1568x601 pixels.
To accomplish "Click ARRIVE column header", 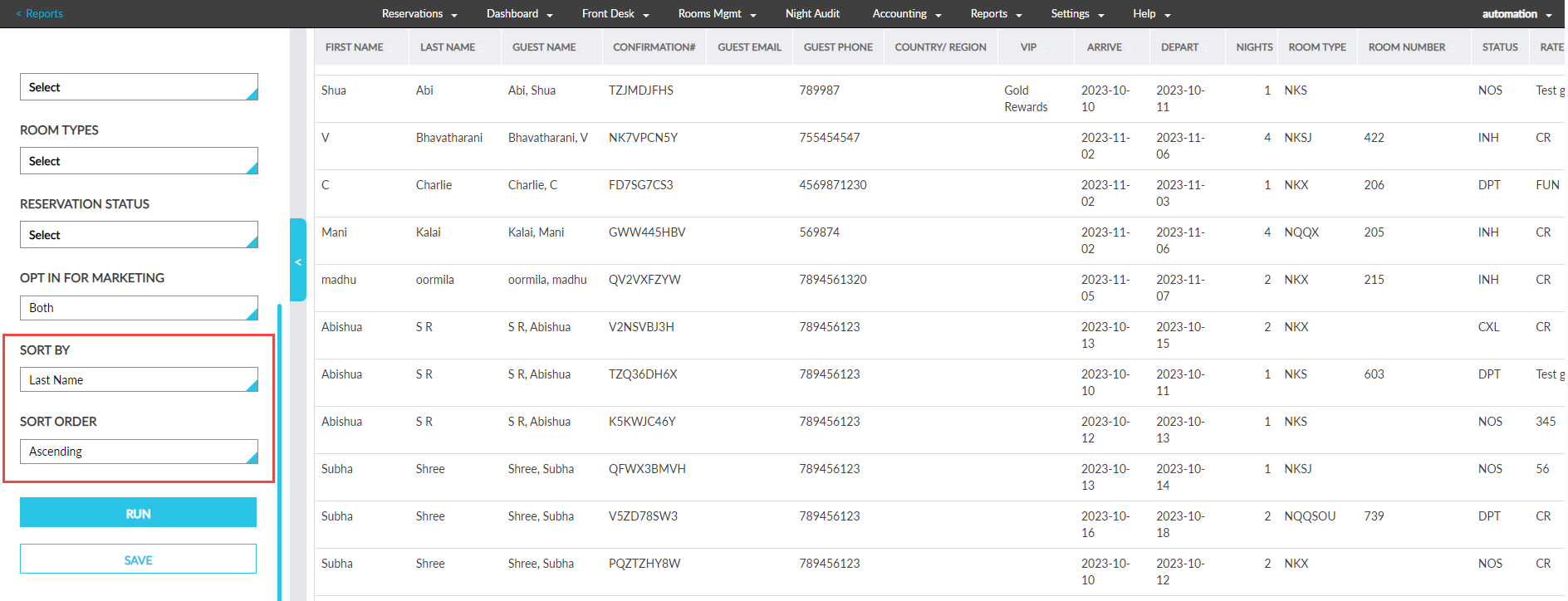I will point(1104,47).
